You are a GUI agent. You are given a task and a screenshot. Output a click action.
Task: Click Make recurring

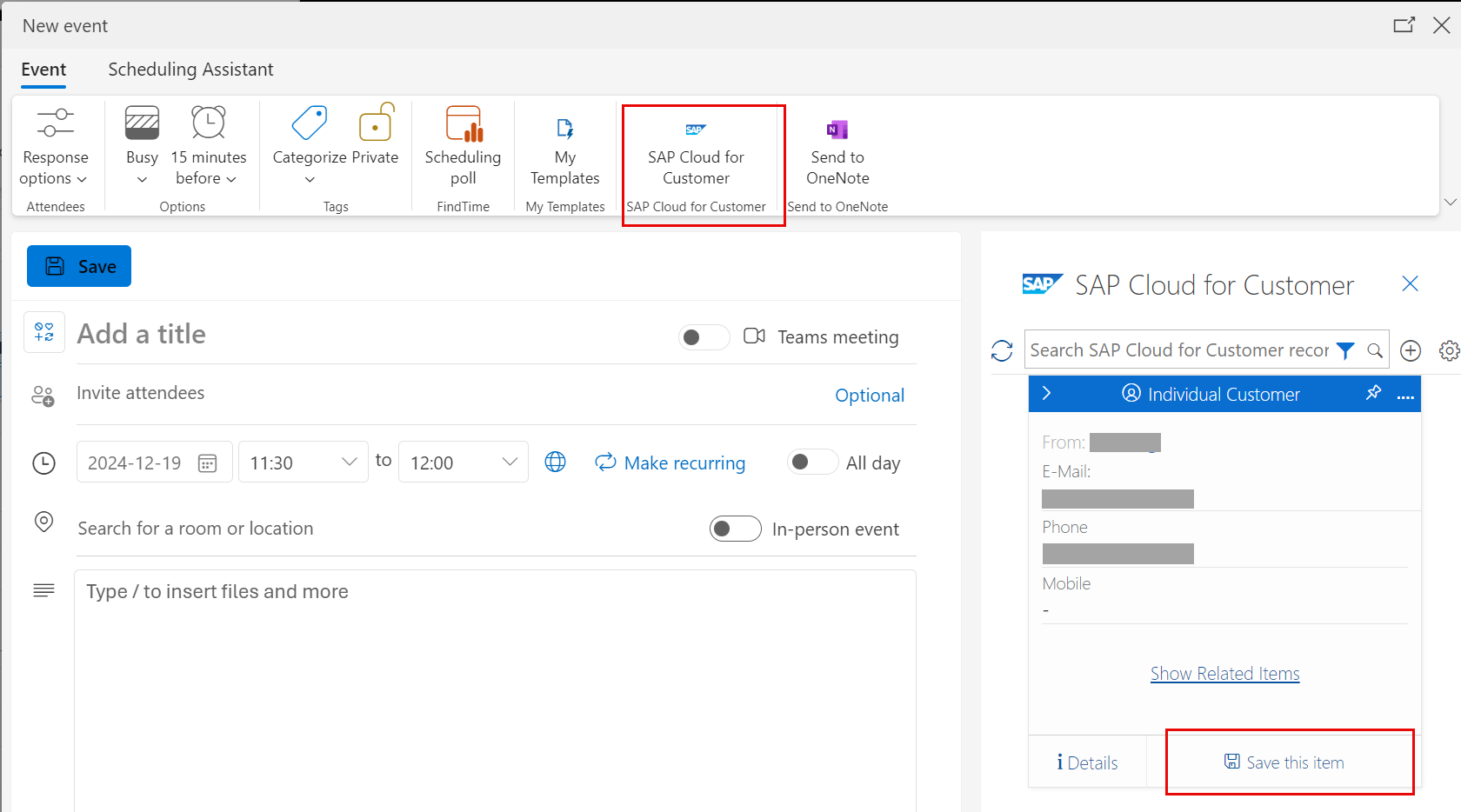[x=670, y=463]
